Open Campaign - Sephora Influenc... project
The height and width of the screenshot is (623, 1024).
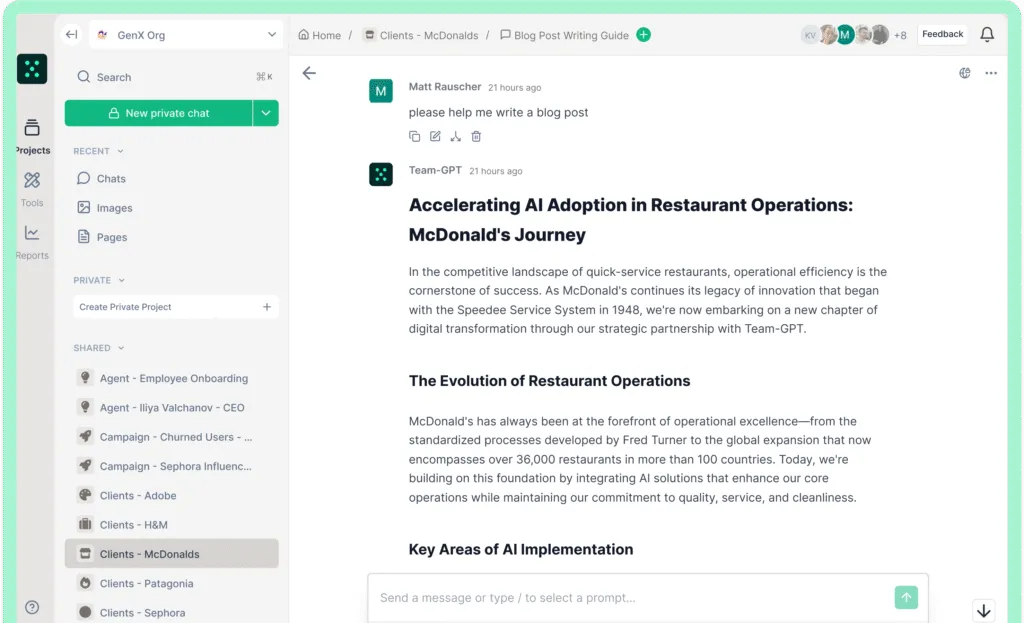(172, 466)
